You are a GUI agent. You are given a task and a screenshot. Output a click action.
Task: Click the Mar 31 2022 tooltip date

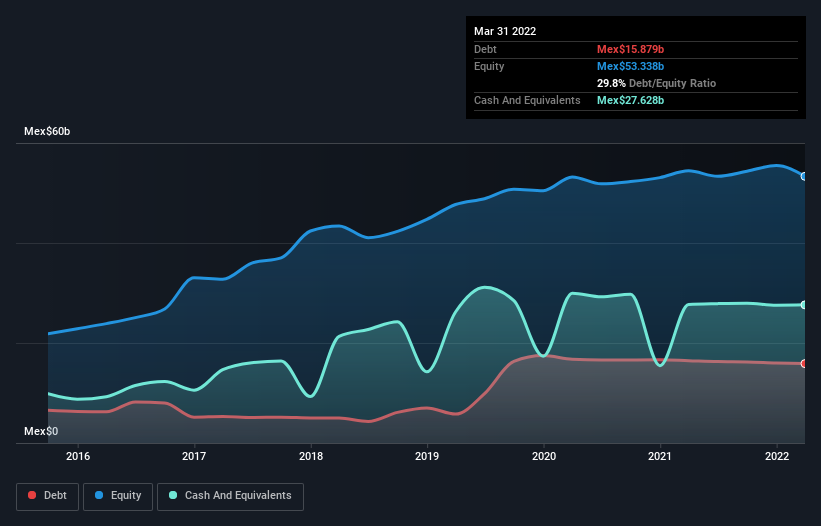click(x=505, y=31)
